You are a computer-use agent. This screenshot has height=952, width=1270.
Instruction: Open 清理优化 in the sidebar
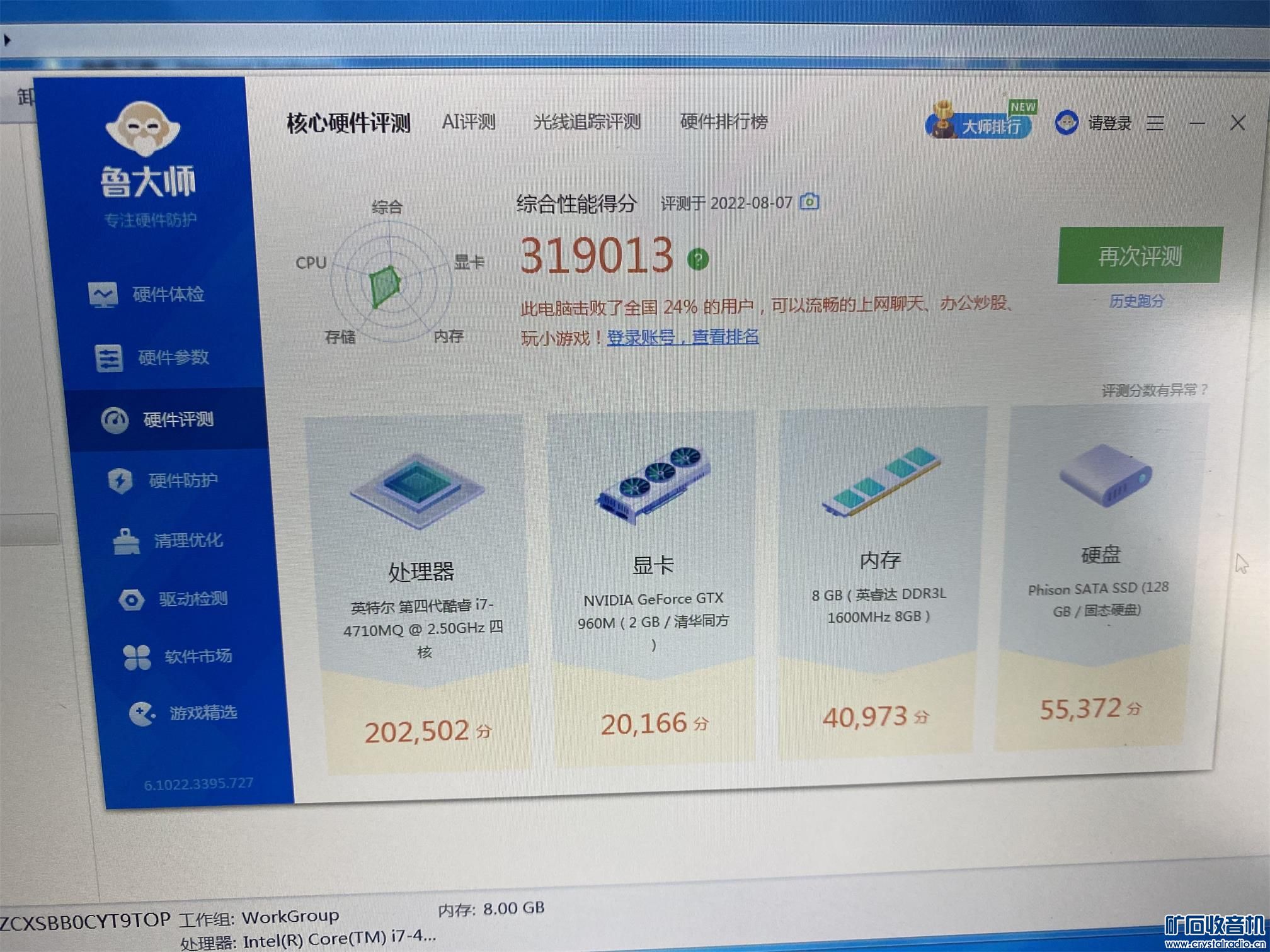(168, 540)
